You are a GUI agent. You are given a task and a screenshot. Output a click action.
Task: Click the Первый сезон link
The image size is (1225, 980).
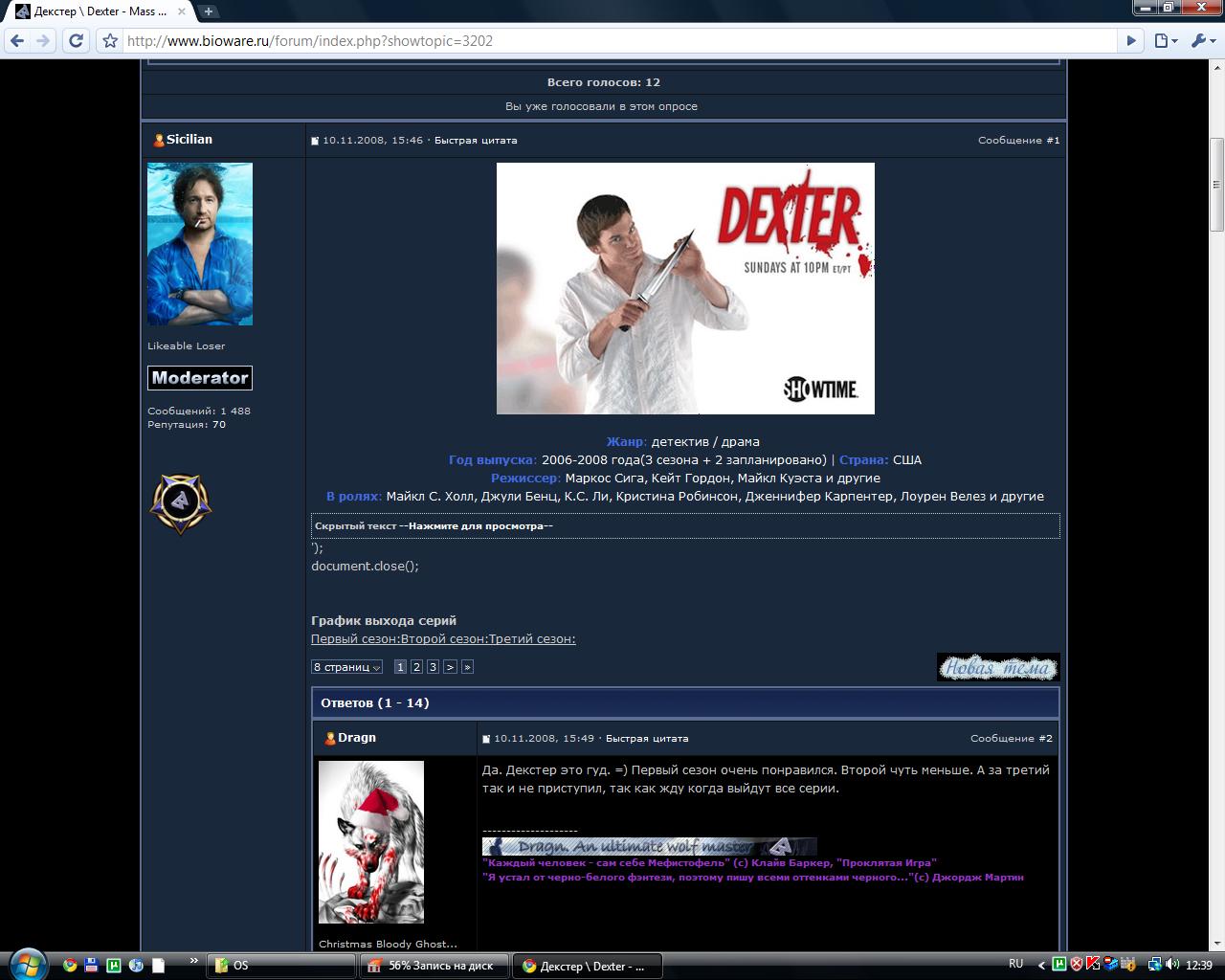click(355, 639)
